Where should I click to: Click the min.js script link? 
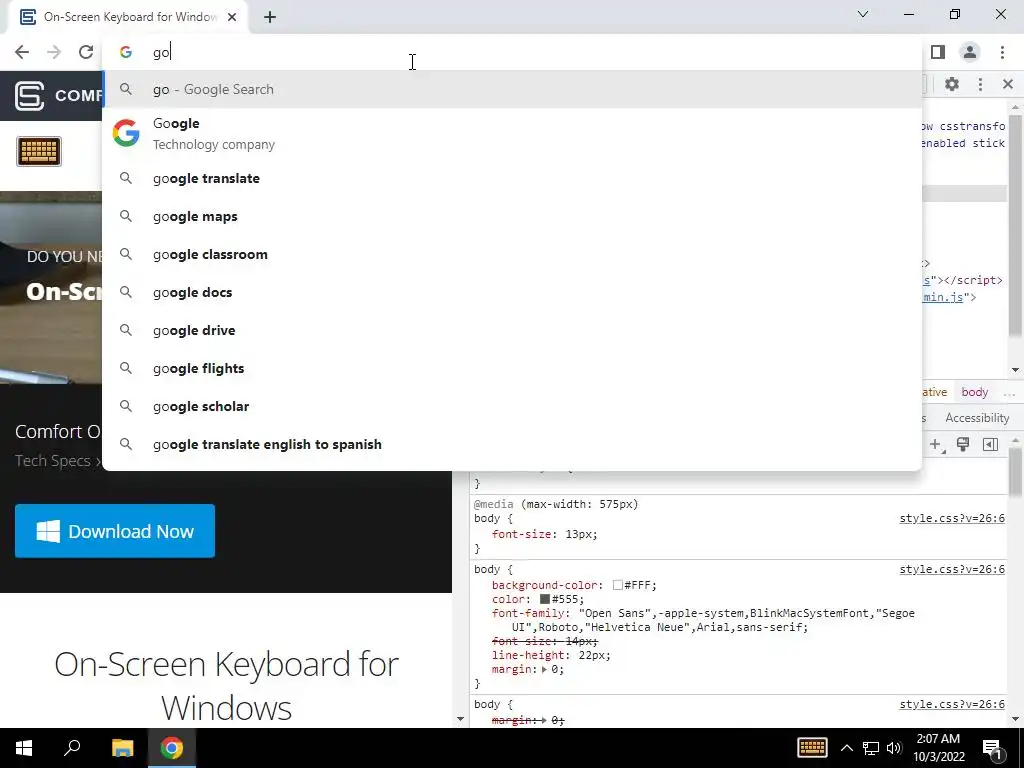point(943,297)
